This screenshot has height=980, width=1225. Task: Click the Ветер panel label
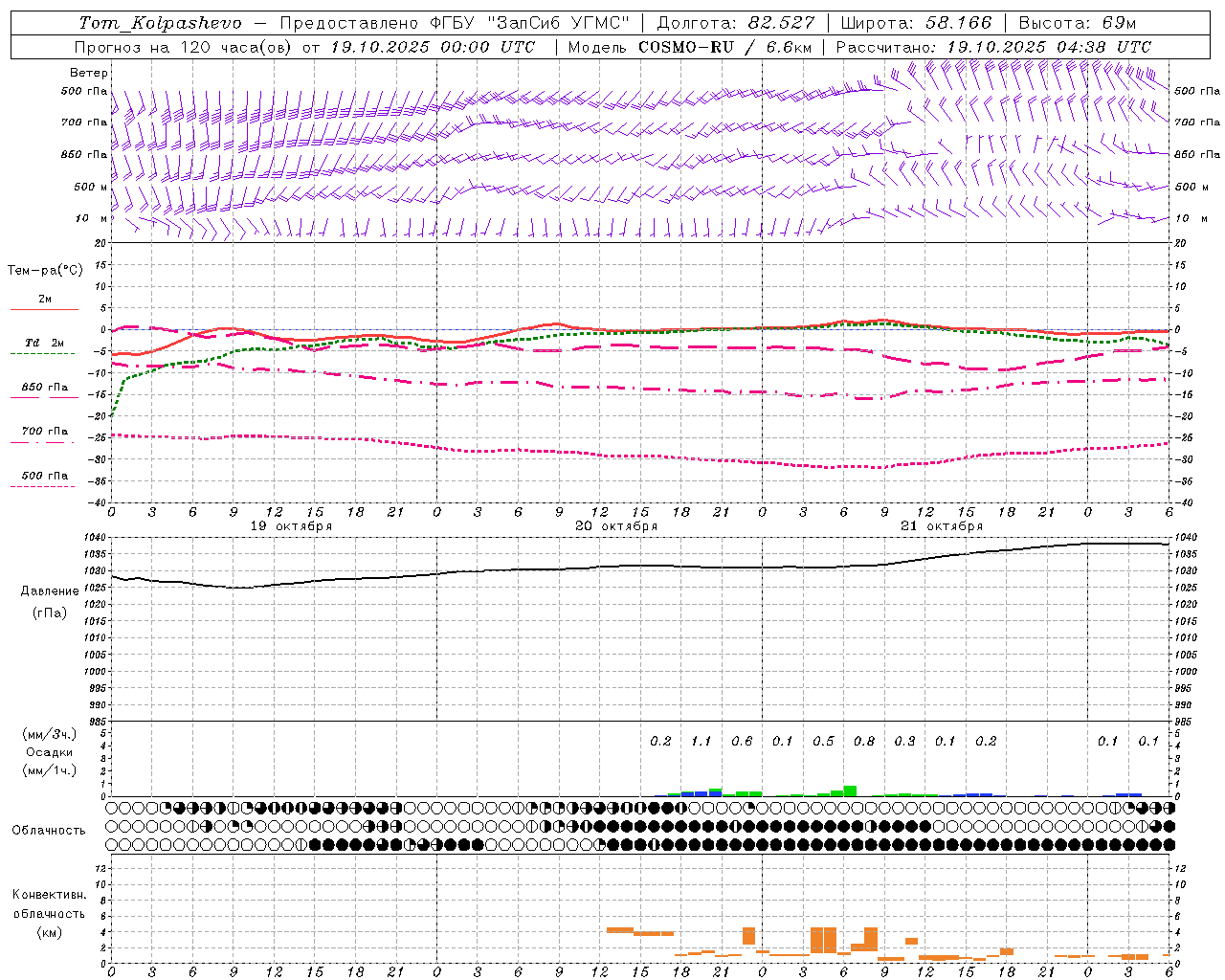89,73
